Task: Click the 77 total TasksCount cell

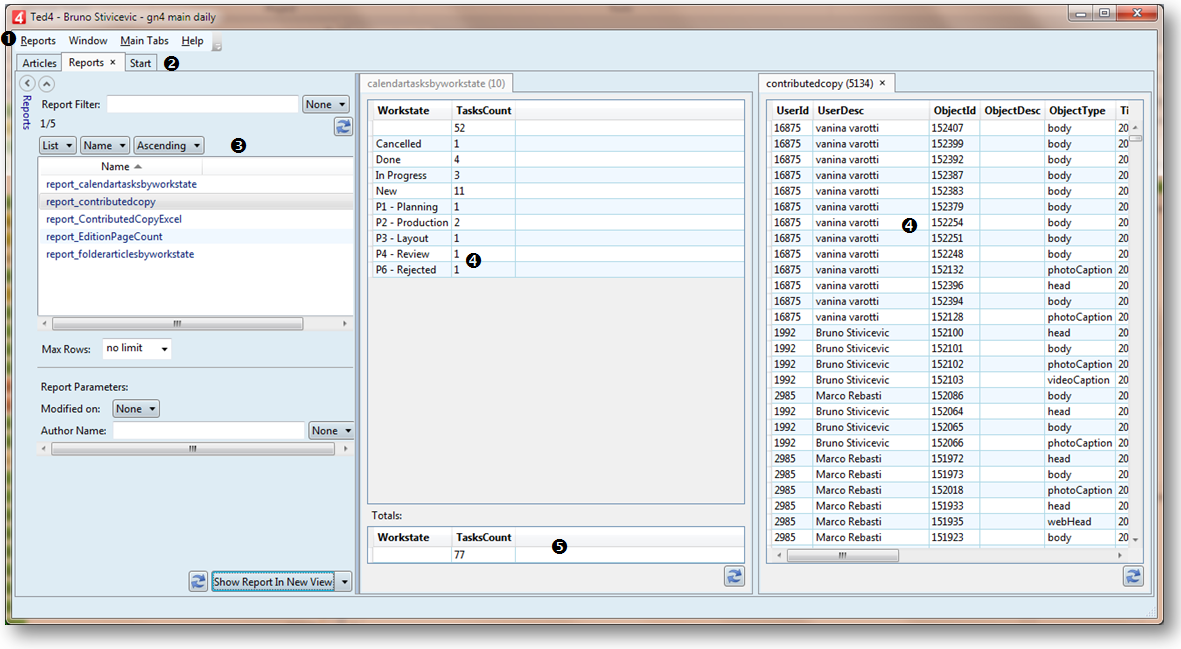Action: [x=484, y=555]
